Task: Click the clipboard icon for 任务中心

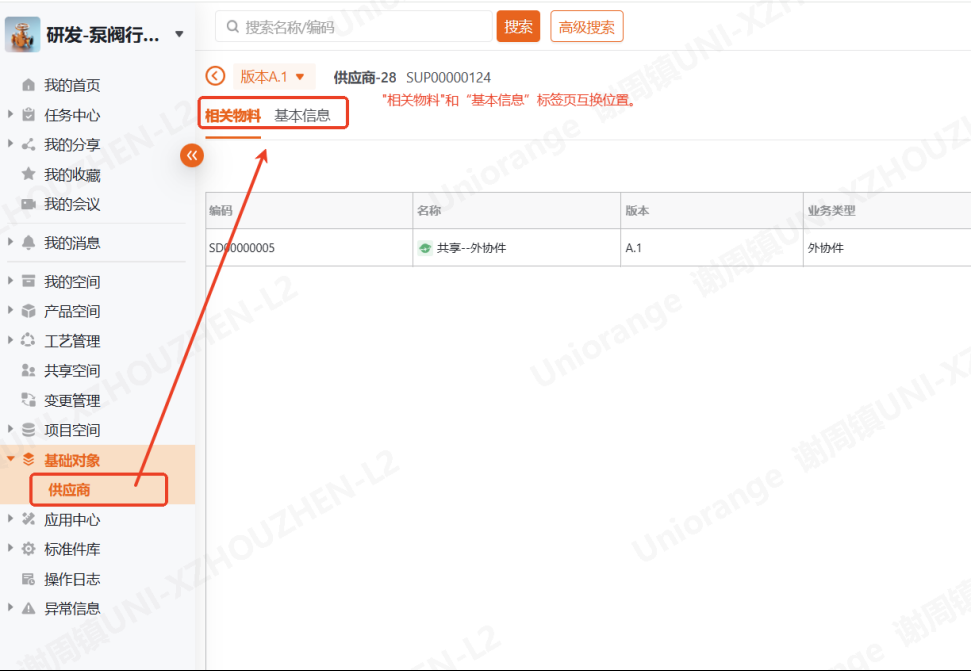Action: 28,115
